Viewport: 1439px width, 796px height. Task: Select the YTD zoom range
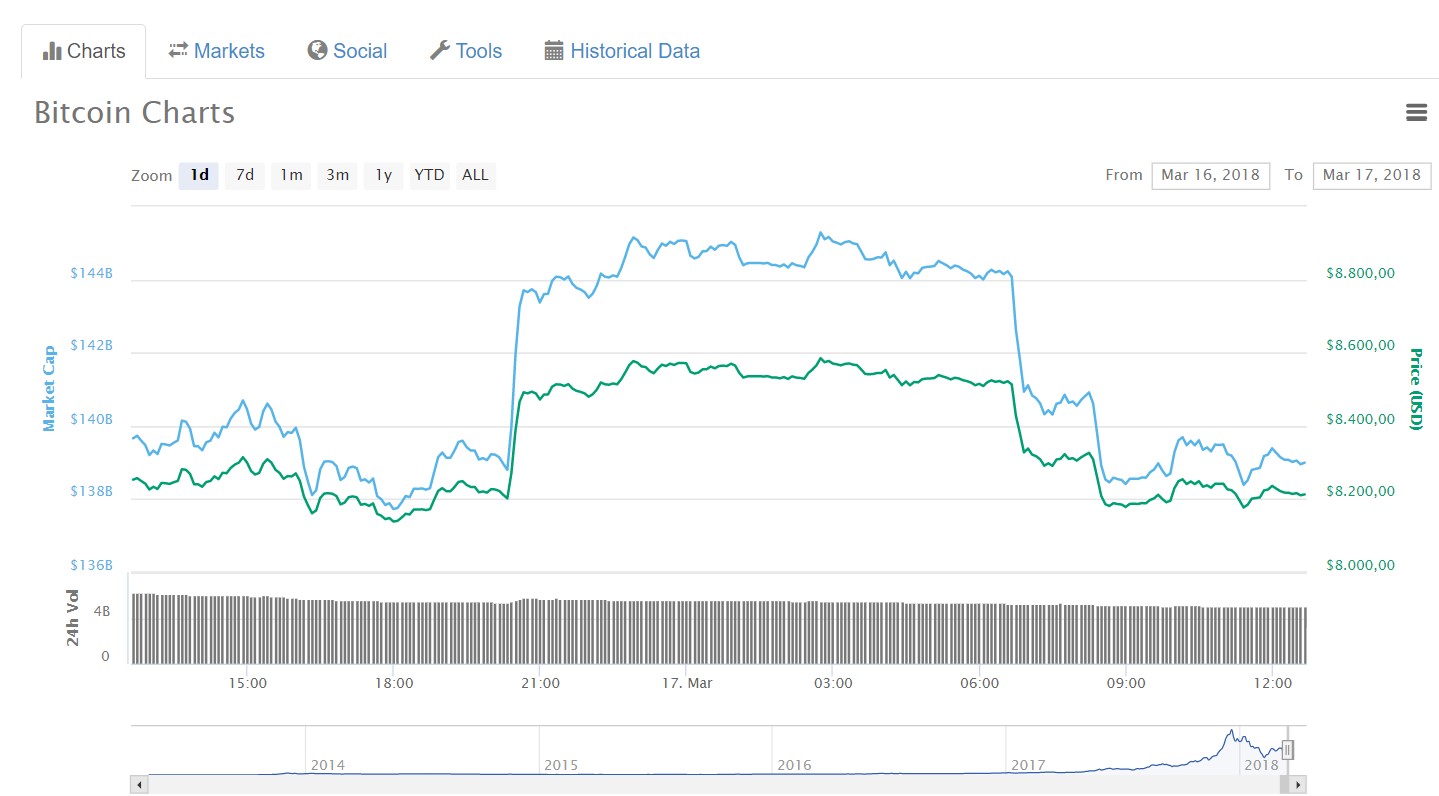click(429, 175)
